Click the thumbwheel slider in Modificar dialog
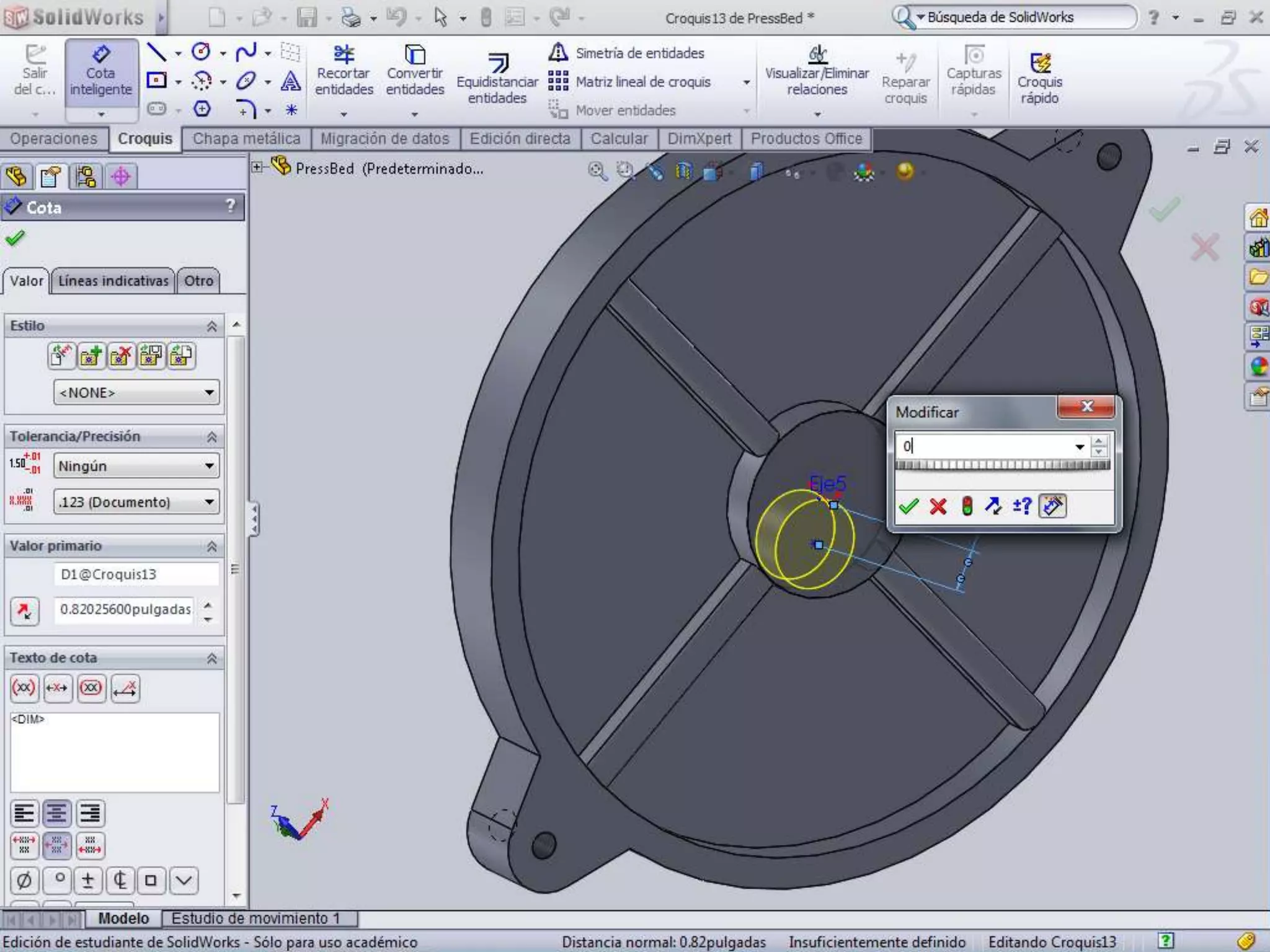Screen dimensions: 1270x952 (1002, 465)
